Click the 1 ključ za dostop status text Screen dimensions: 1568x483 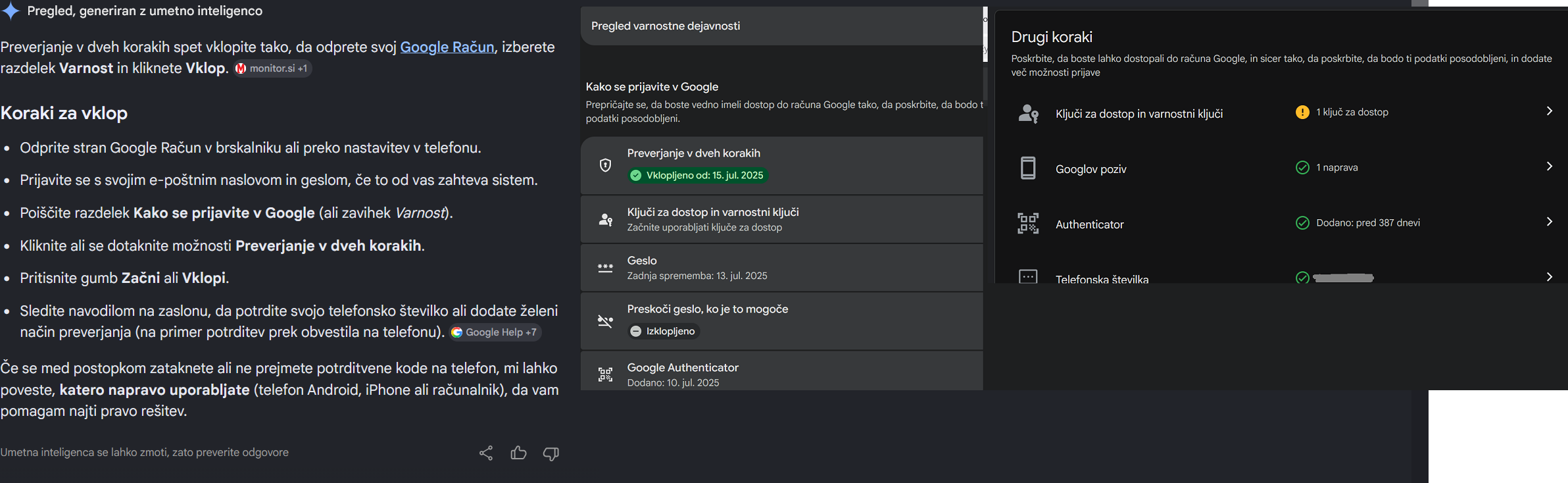click(x=1352, y=112)
